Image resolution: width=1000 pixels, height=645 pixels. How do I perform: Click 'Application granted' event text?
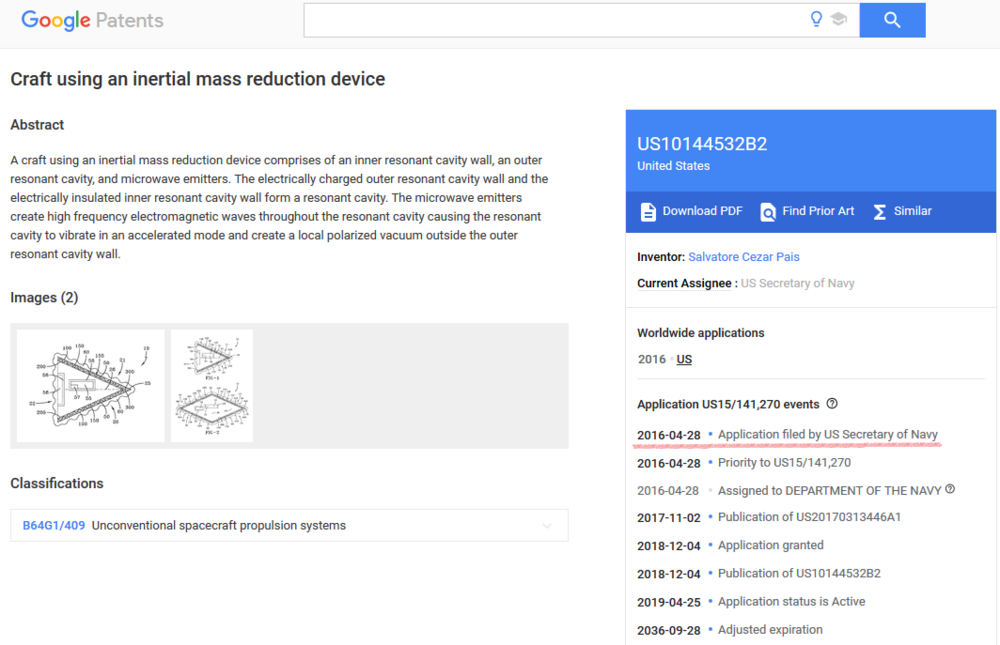click(x=771, y=545)
